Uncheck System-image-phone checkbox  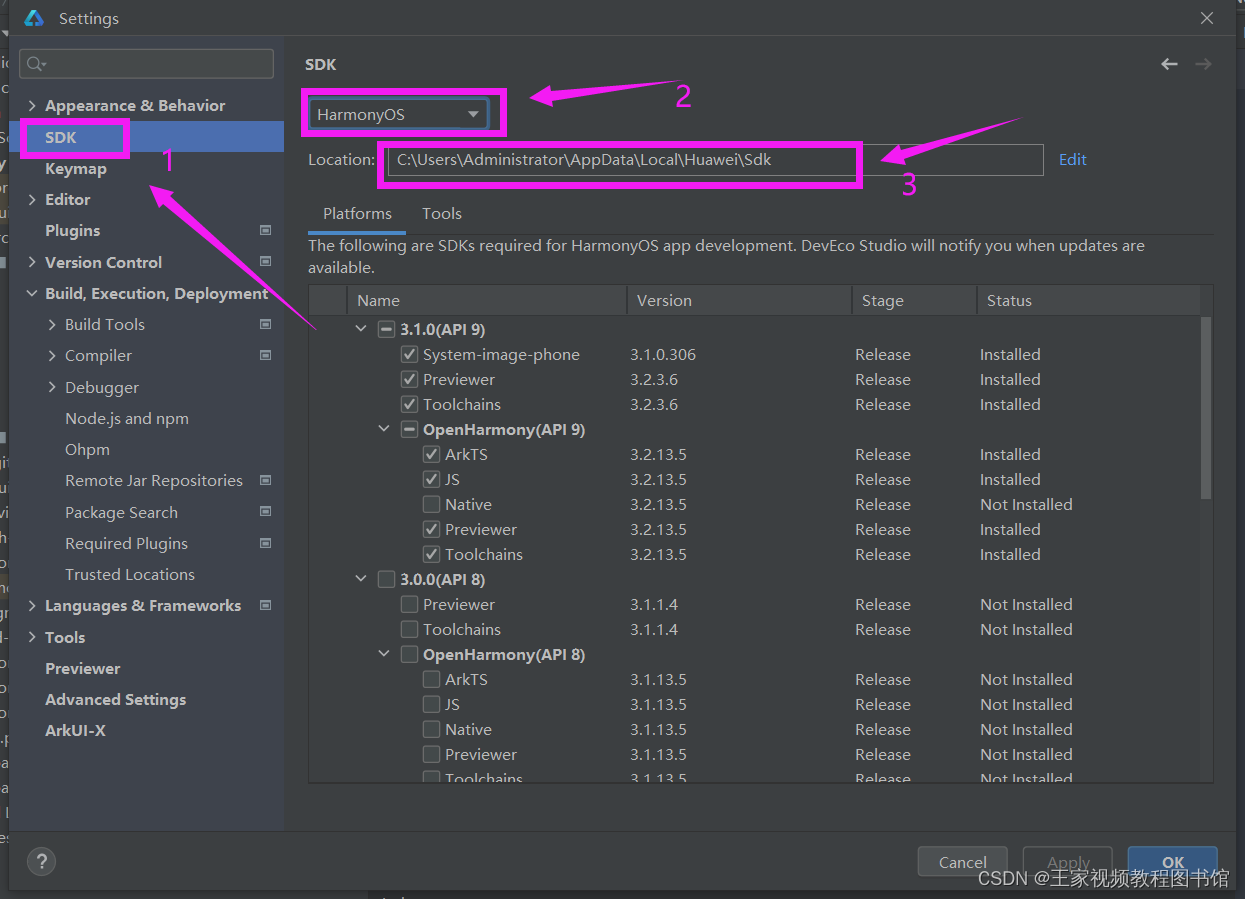(409, 354)
